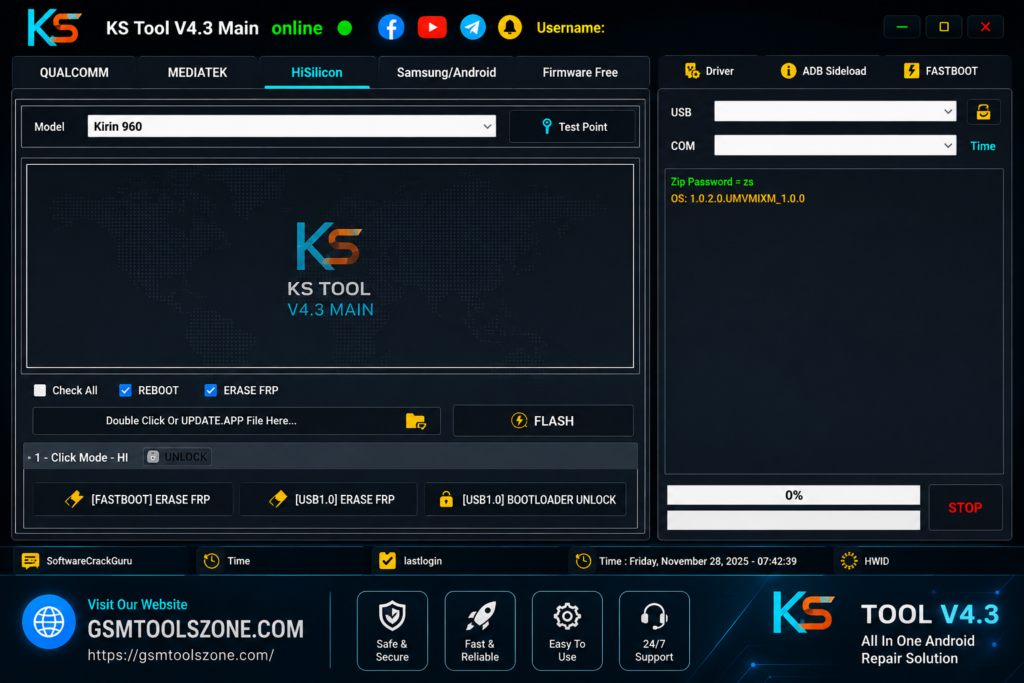Click the Fast & Reliable rocket badge
This screenshot has height=683, width=1024.
[x=480, y=631]
